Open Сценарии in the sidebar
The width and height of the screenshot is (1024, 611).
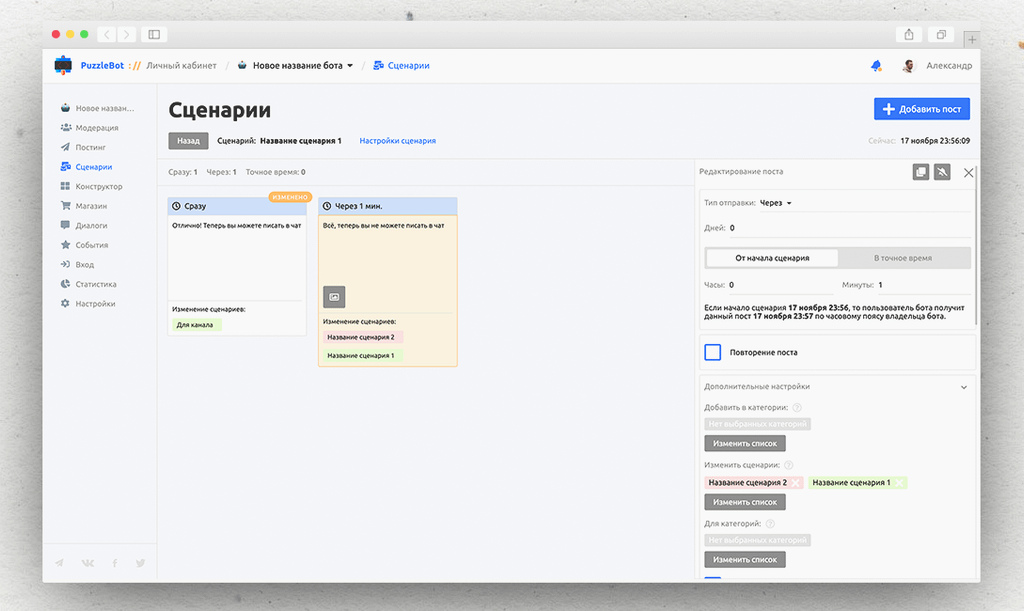86,167
